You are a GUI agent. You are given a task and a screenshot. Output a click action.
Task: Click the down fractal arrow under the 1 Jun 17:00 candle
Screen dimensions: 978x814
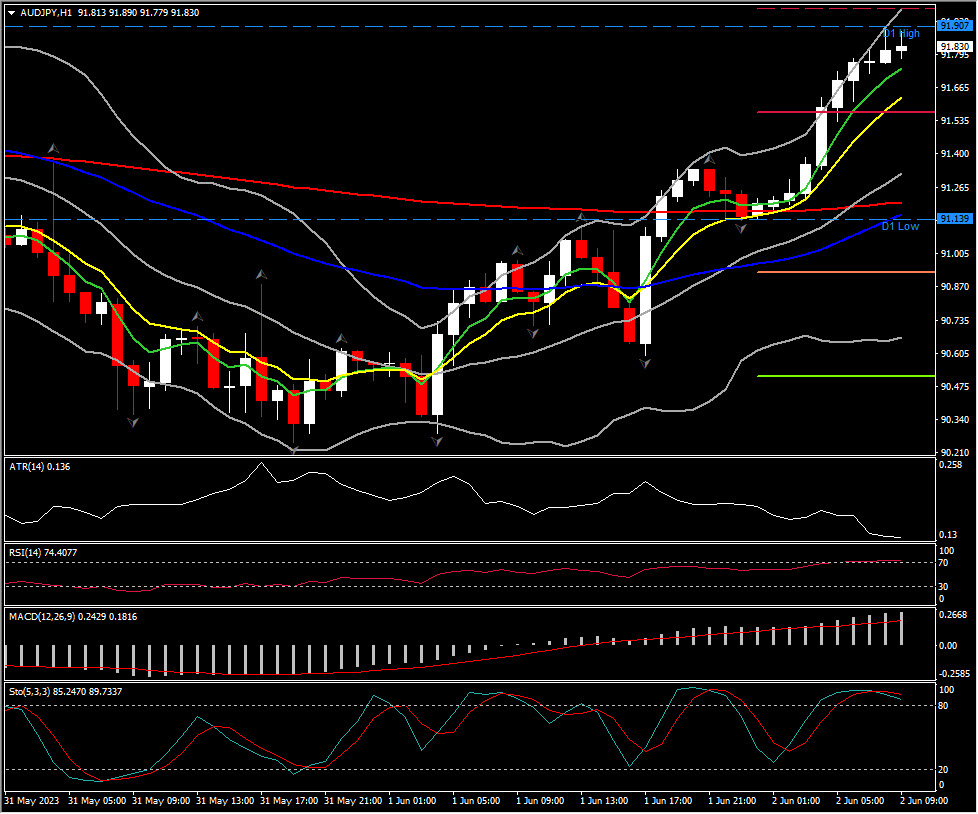pyautogui.click(x=646, y=363)
